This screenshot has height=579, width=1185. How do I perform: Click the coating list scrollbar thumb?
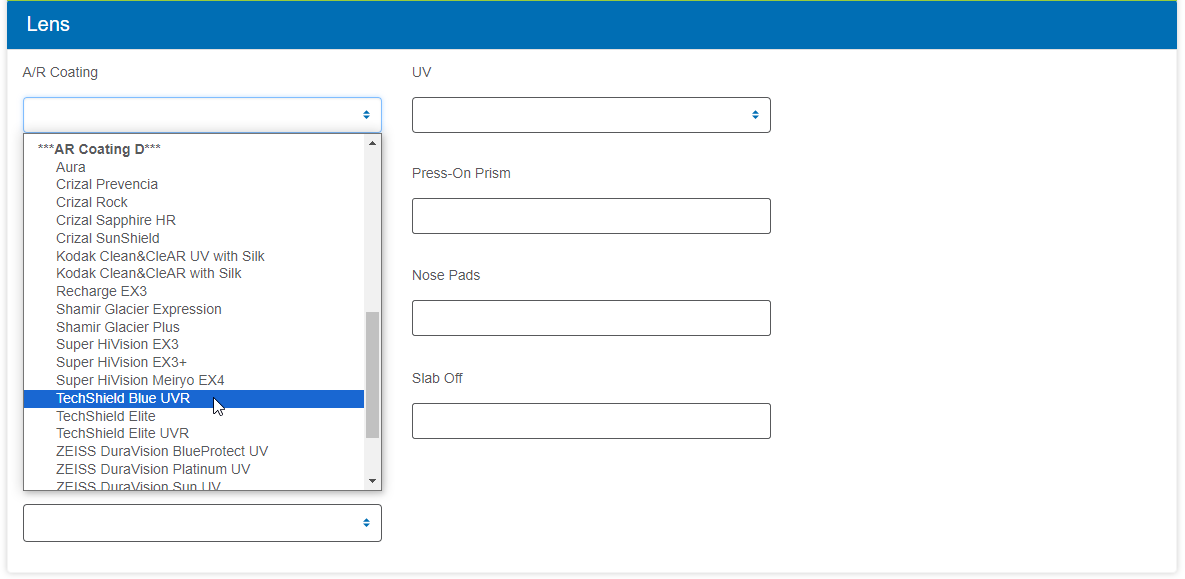click(x=372, y=375)
